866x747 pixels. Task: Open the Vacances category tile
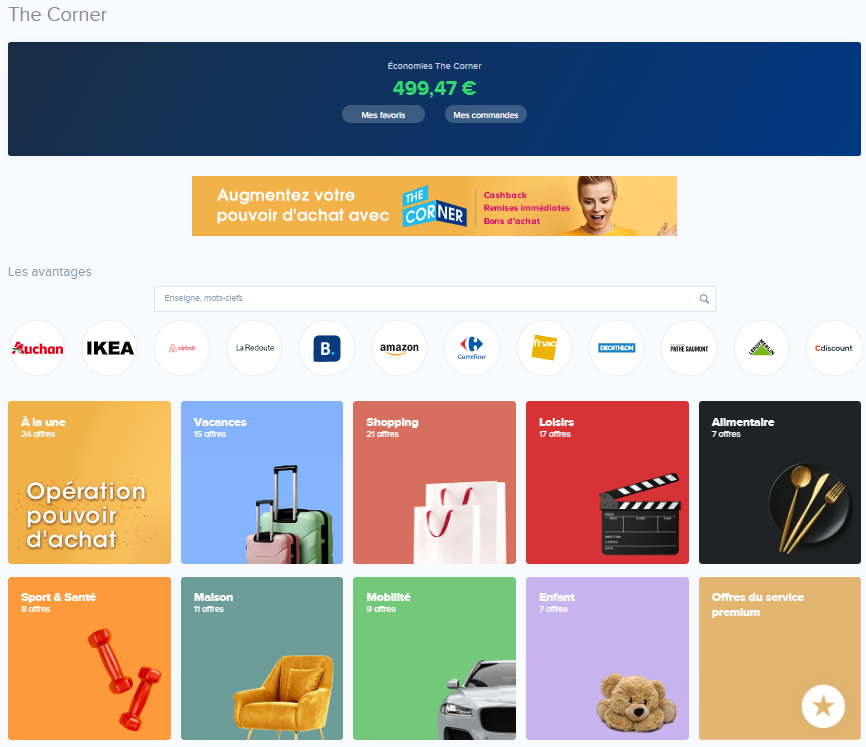point(262,482)
